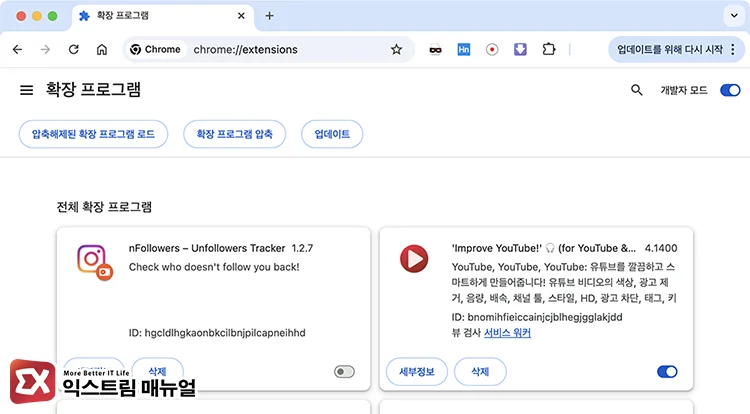Click the version number 4.1400
The width and height of the screenshot is (750, 414).
click(661, 248)
